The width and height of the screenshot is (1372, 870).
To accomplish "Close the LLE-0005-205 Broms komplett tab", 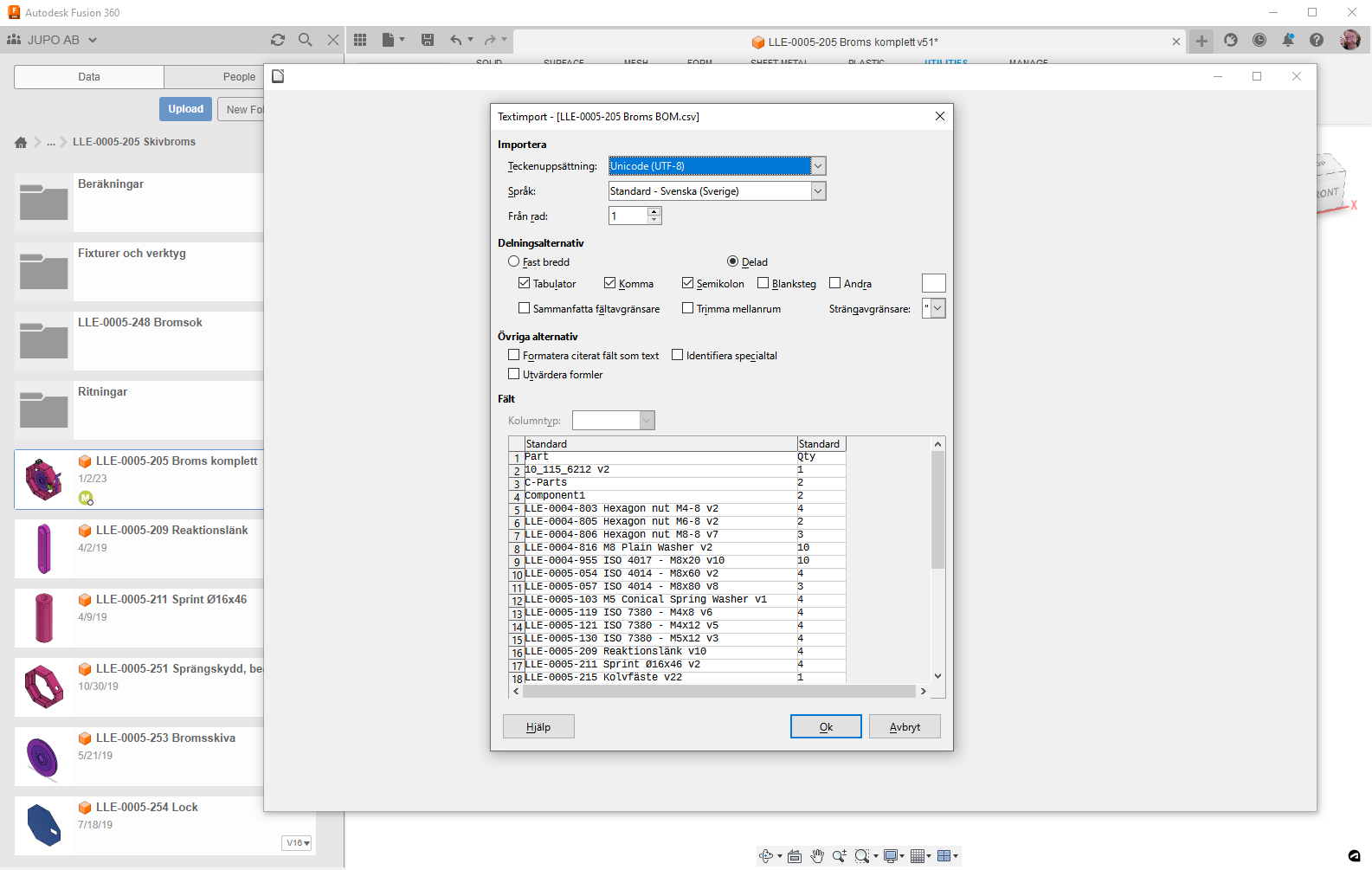I will (1176, 42).
